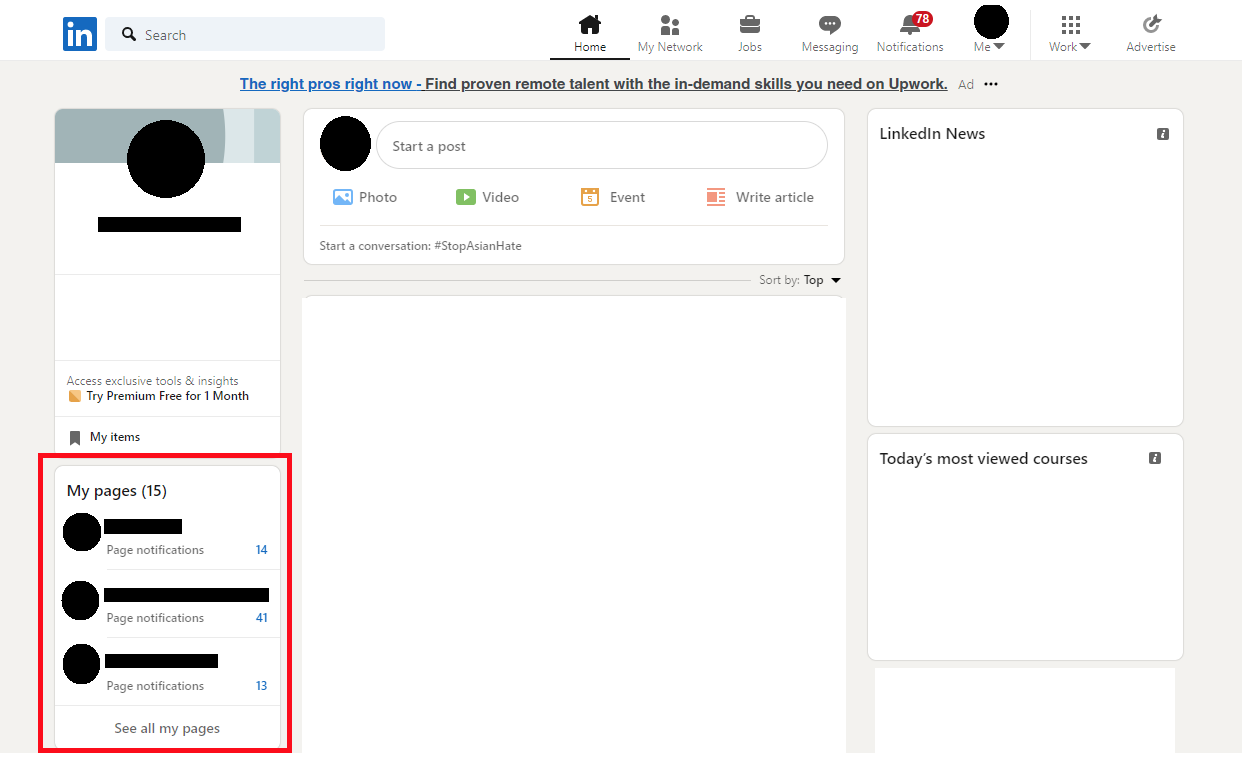
Task: Click My pages (15) heading
Action: (x=117, y=490)
